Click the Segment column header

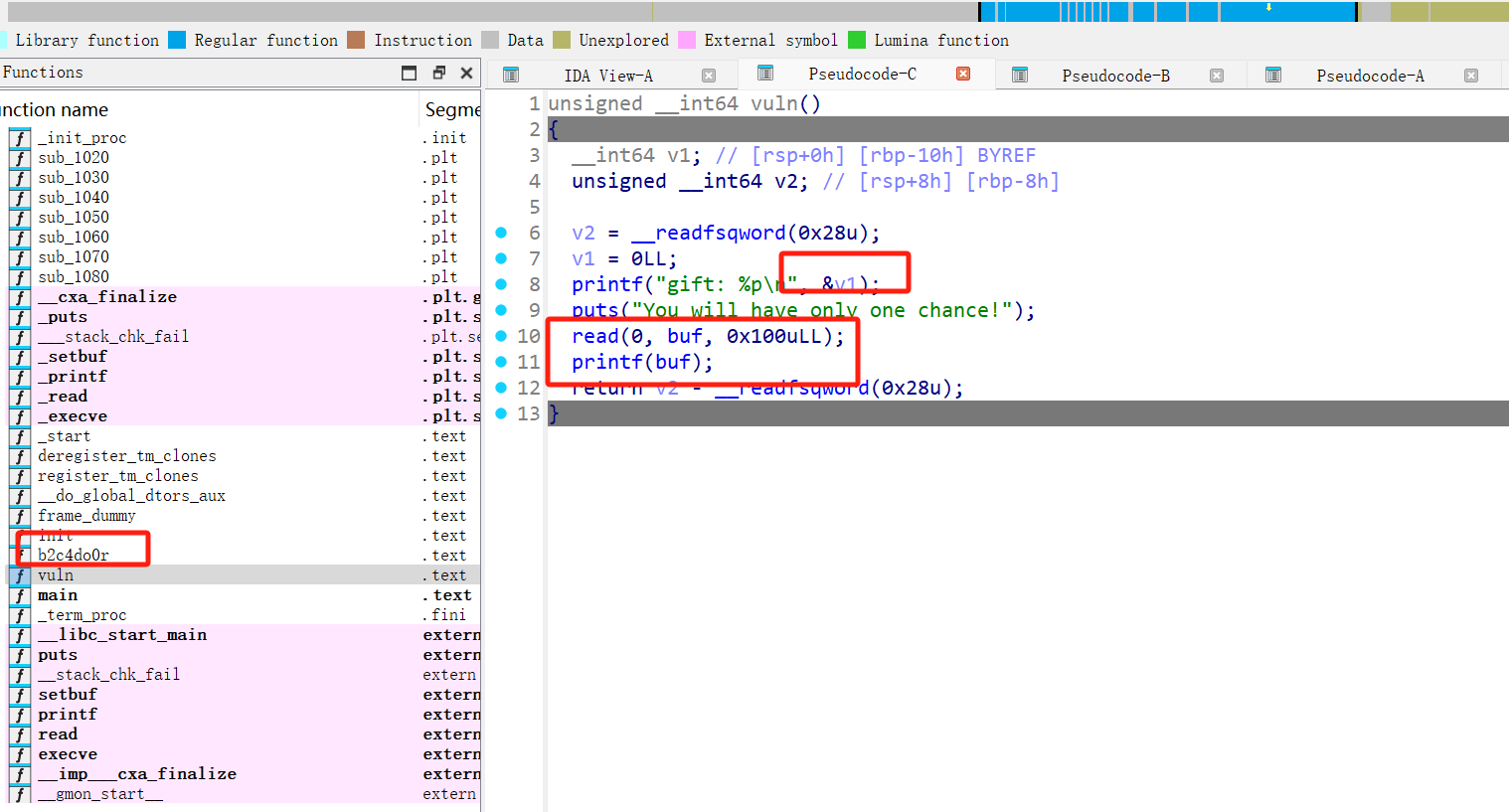click(451, 110)
